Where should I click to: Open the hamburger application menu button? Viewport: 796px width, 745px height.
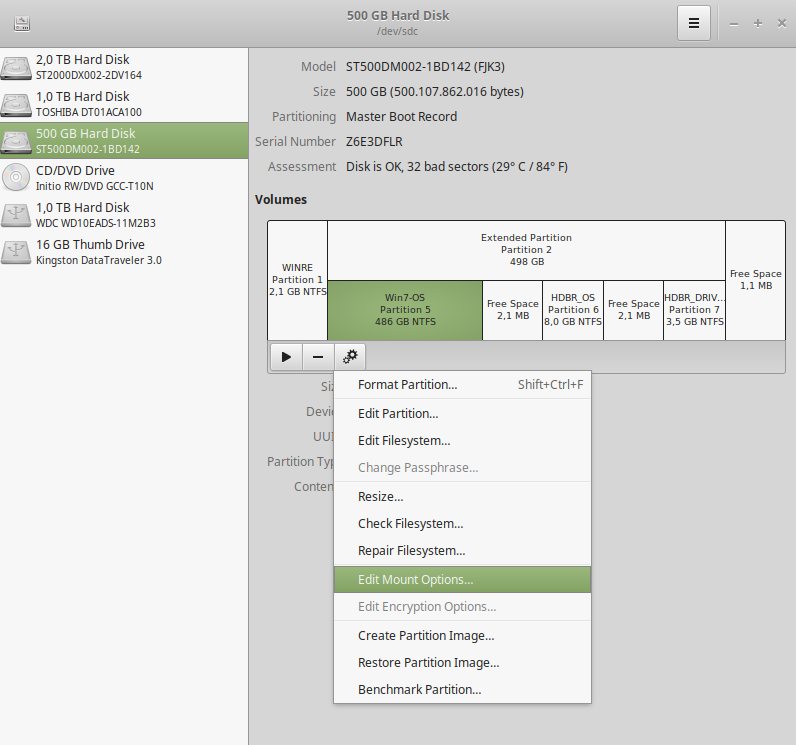tap(693, 23)
